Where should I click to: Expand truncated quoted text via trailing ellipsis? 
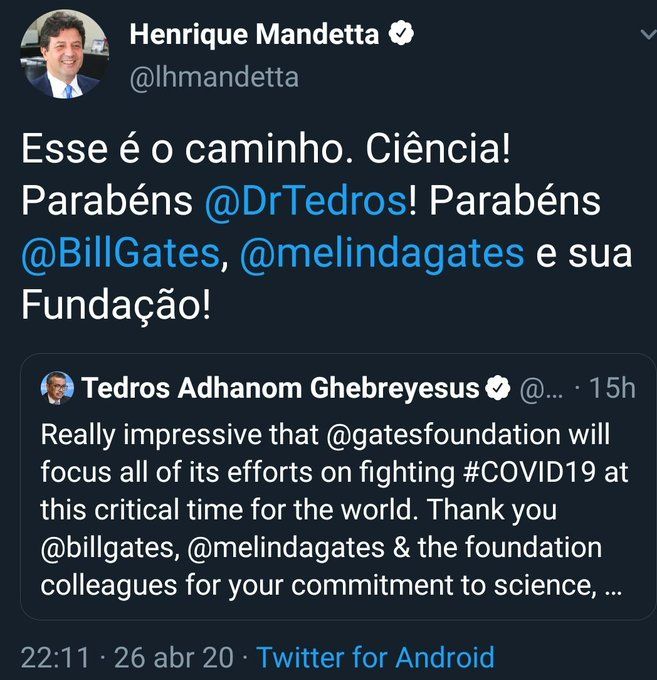(x=612, y=583)
